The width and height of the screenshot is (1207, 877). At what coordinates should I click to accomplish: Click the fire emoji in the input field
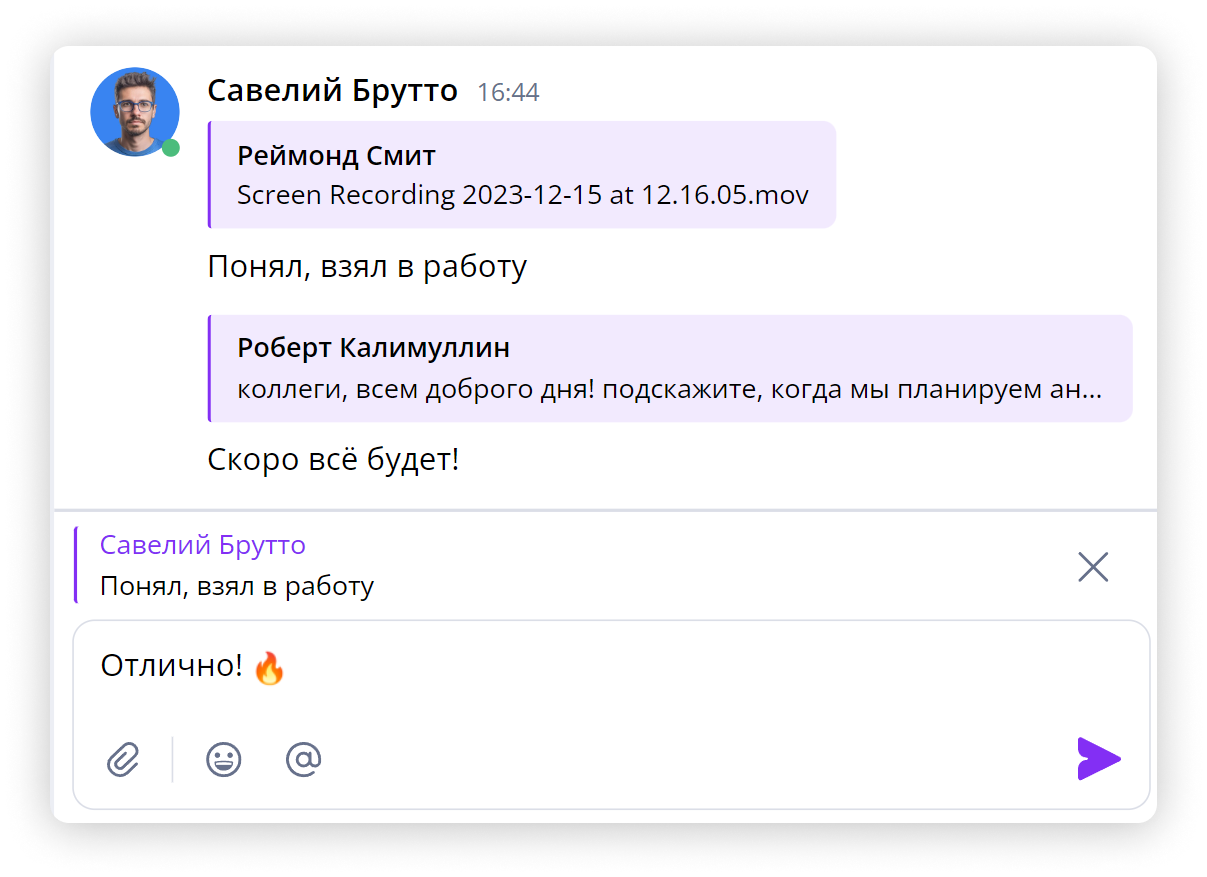coord(269,667)
